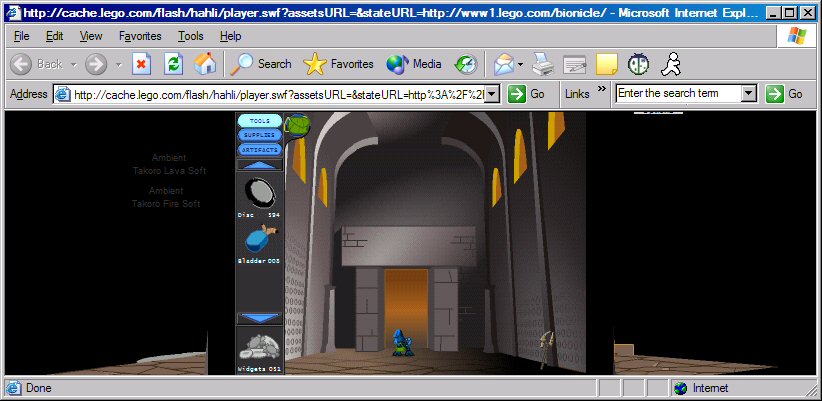822x401 pixels.
Task: Open the Help menu
Action: (230, 36)
